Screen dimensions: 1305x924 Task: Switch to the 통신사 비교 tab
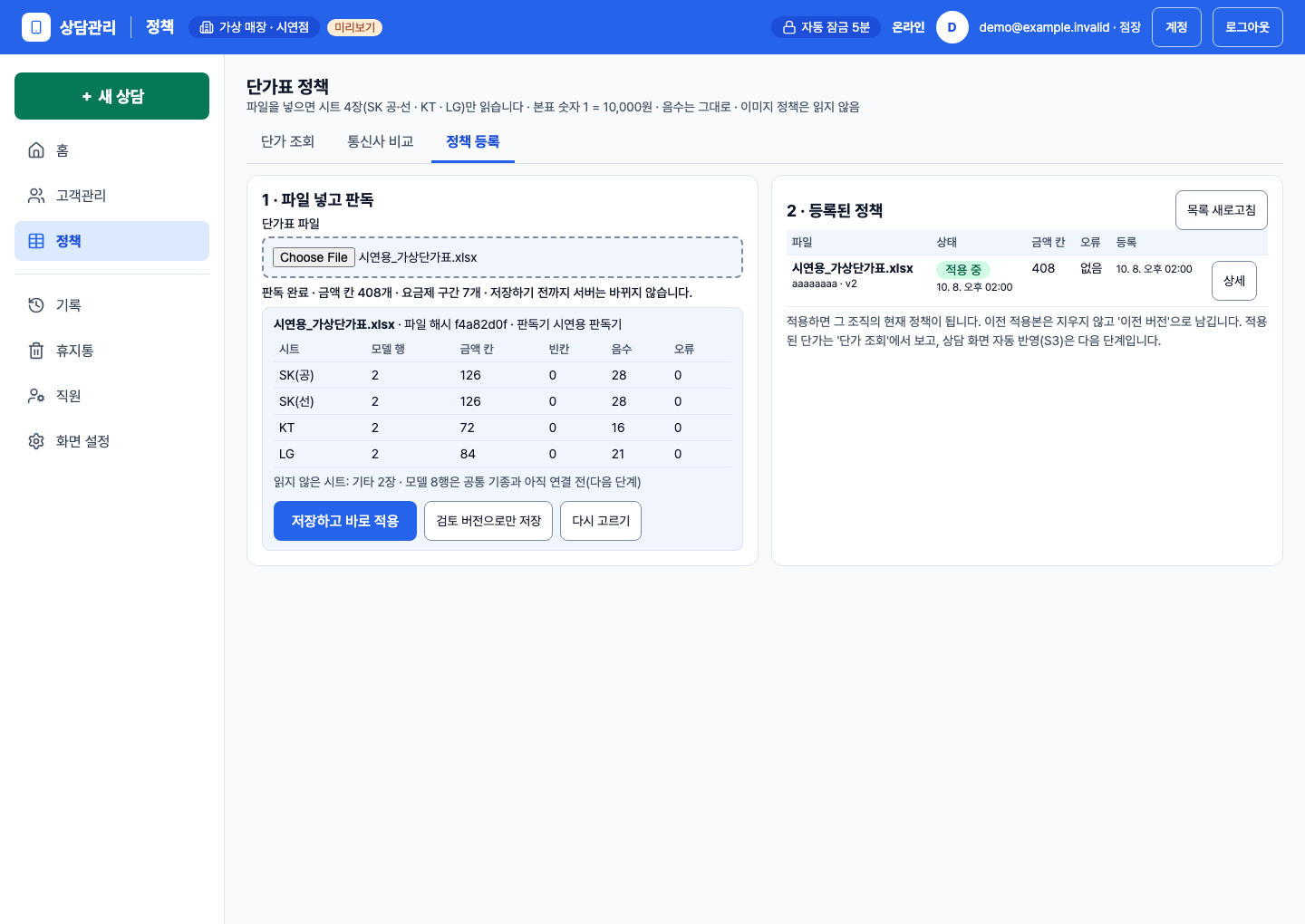(x=381, y=141)
